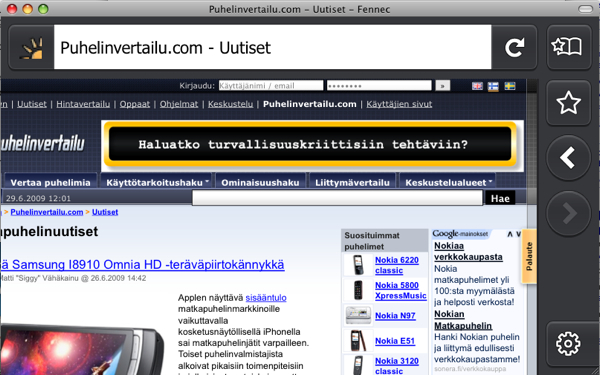Focus the password login field
This screenshot has width=600, height=375.
[379, 85]
